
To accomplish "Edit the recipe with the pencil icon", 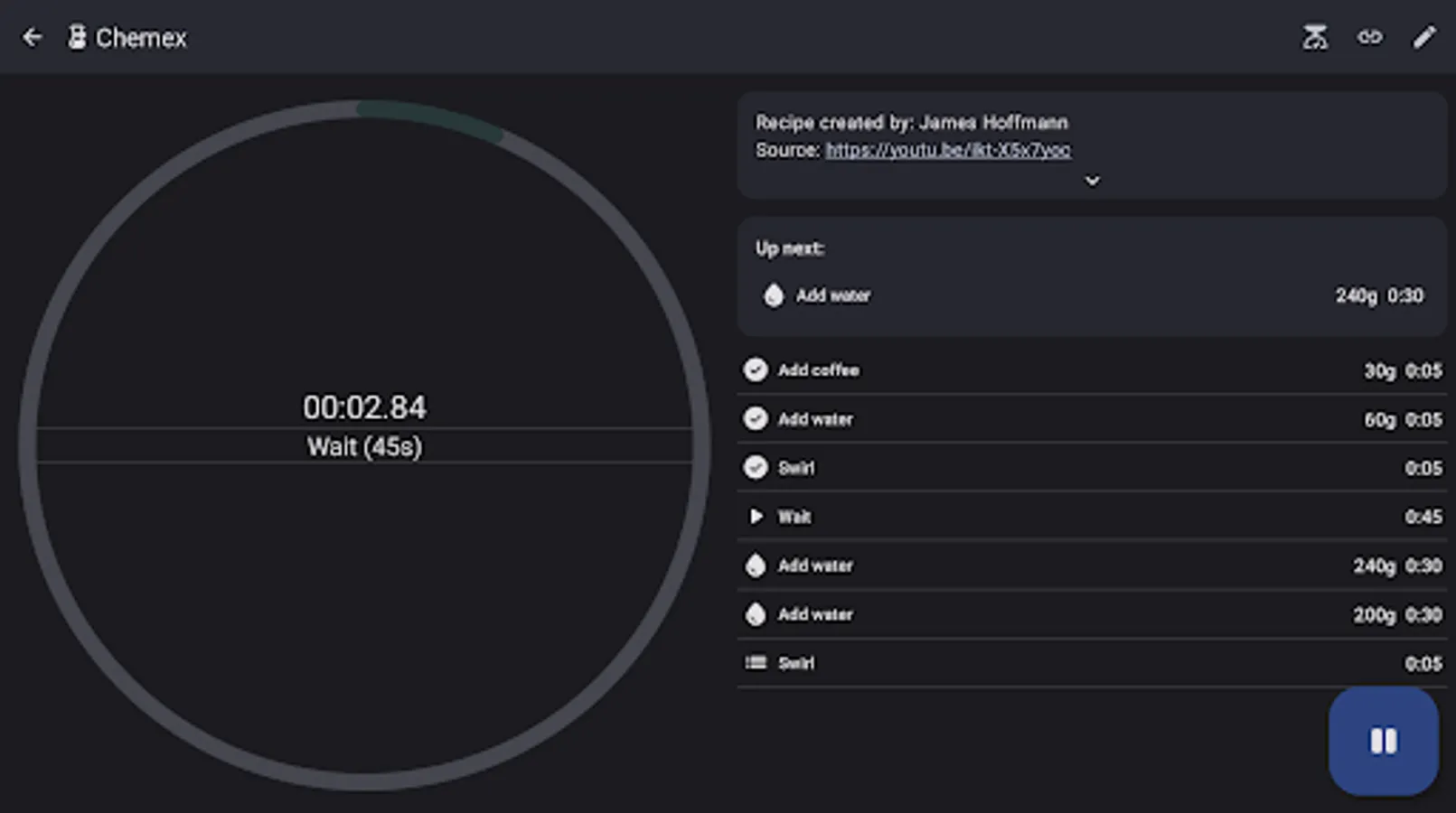I will tap(1423, 37).
